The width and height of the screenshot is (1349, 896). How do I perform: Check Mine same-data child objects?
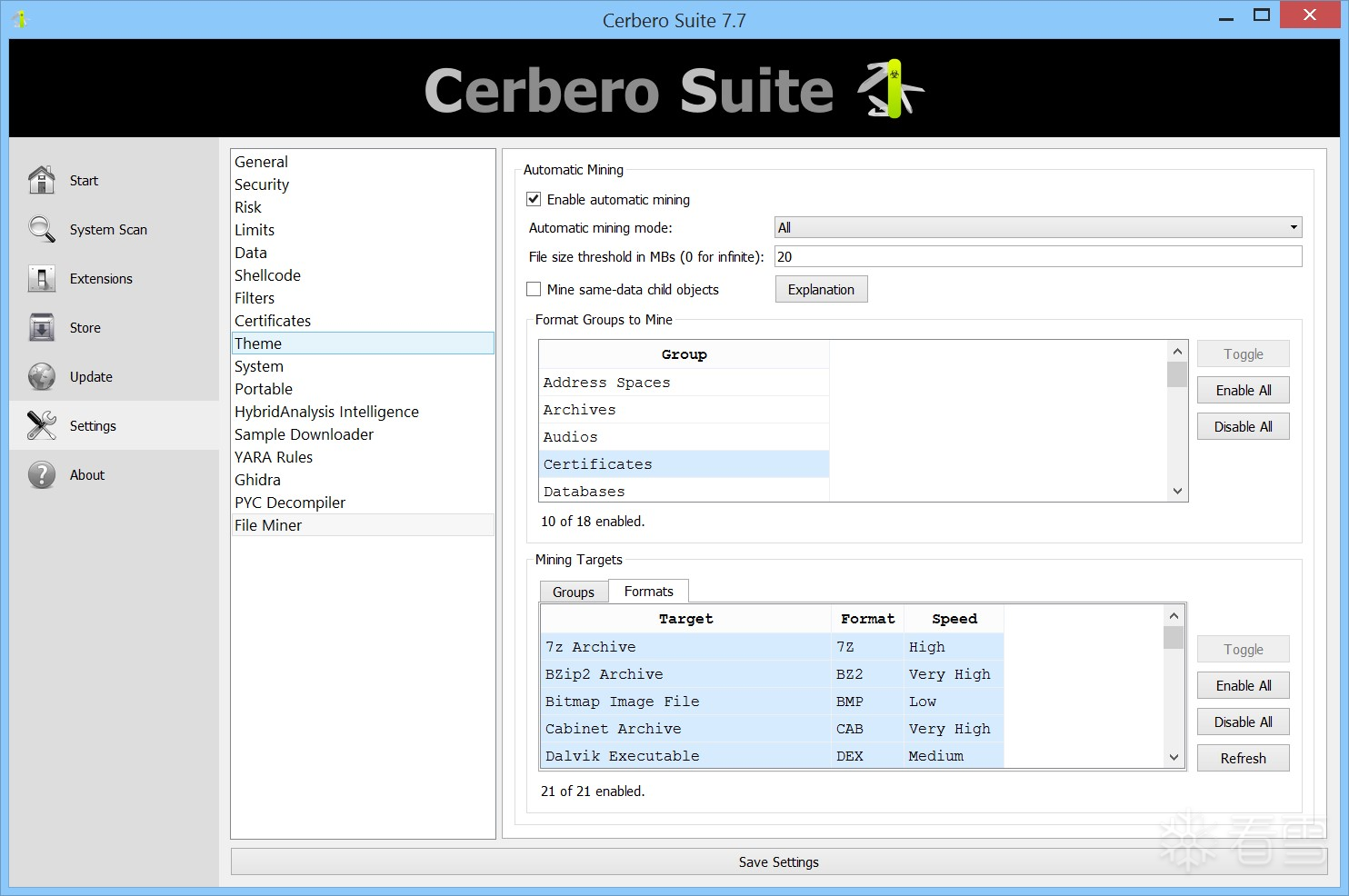click(x=534, y=289)
